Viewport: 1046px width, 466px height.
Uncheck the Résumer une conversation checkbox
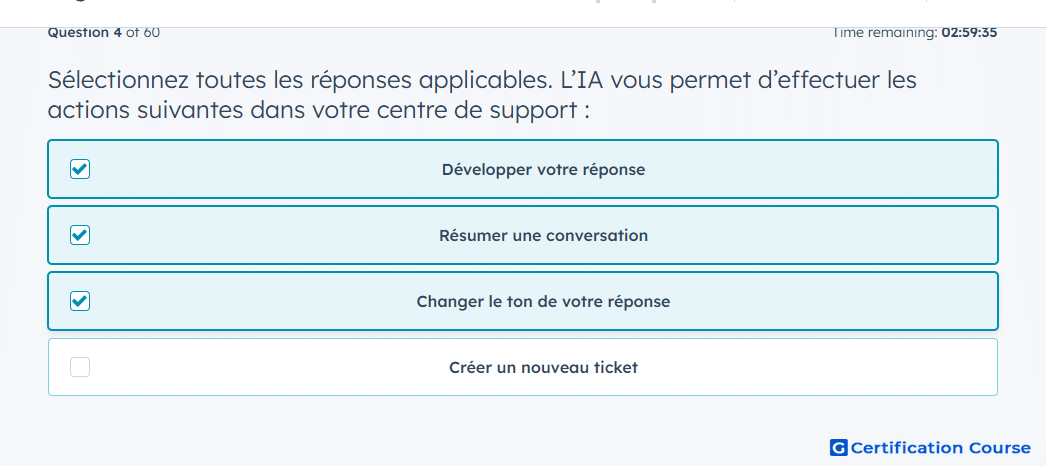(x=80, y=235)
